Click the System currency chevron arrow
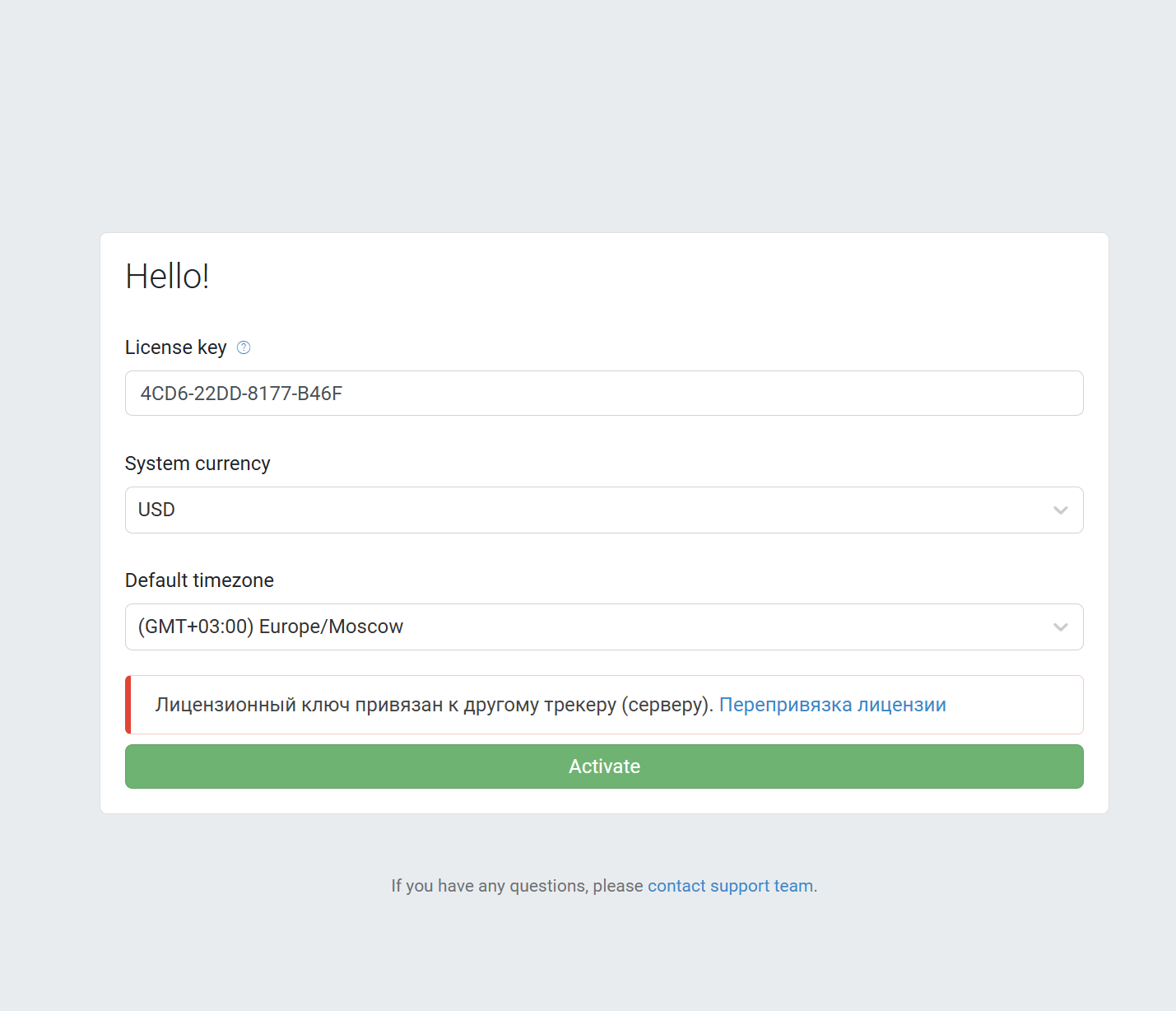1176x1011 pixels. coord(1060,510)
